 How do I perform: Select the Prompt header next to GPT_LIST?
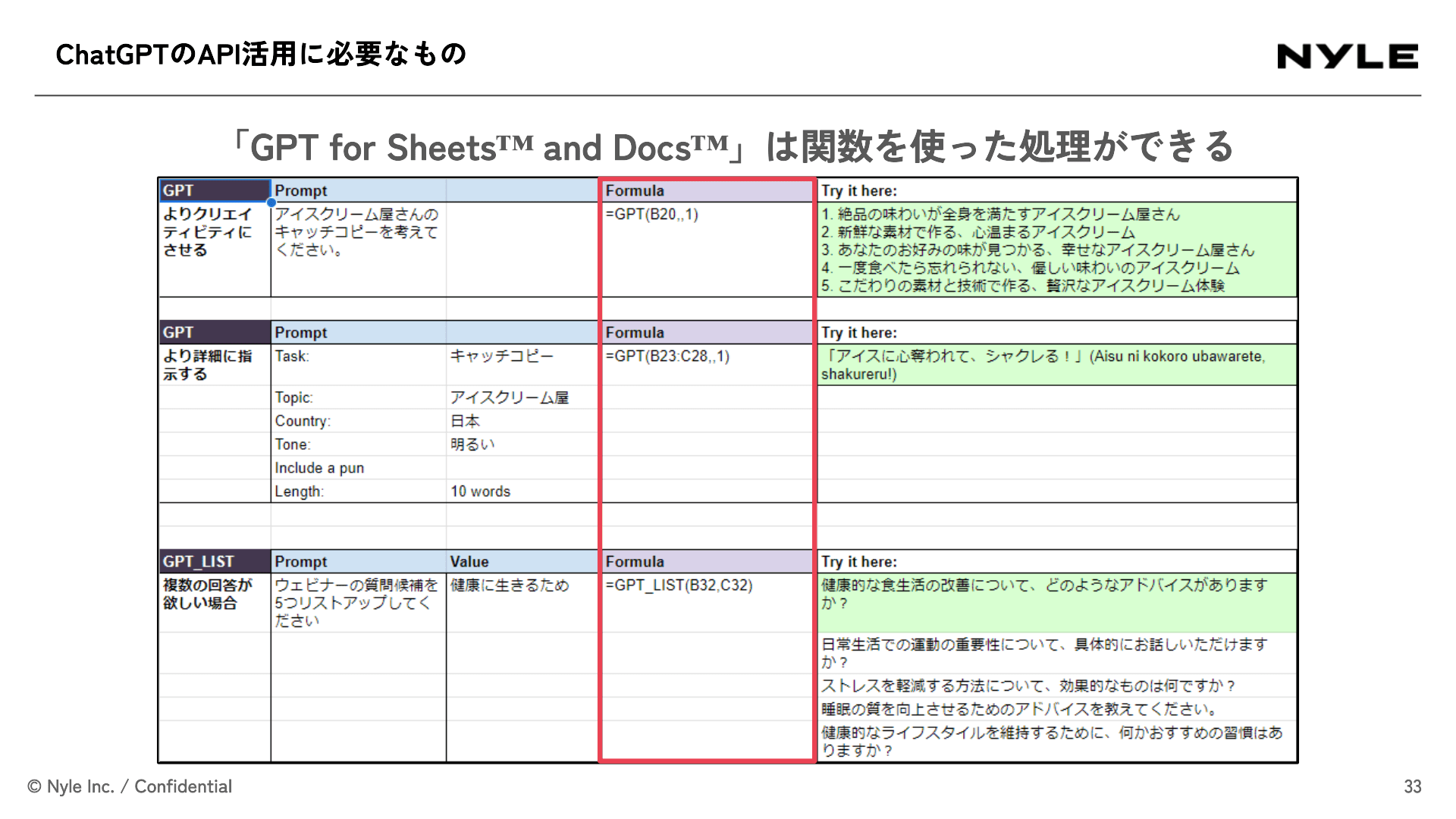(359, 561)
